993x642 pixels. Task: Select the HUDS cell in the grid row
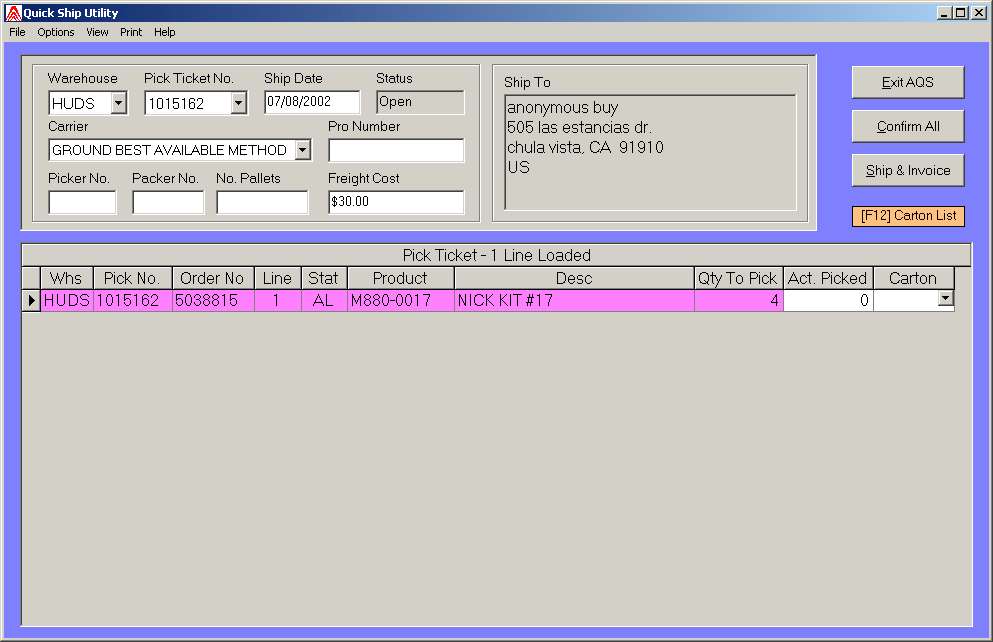coord(66,301)
